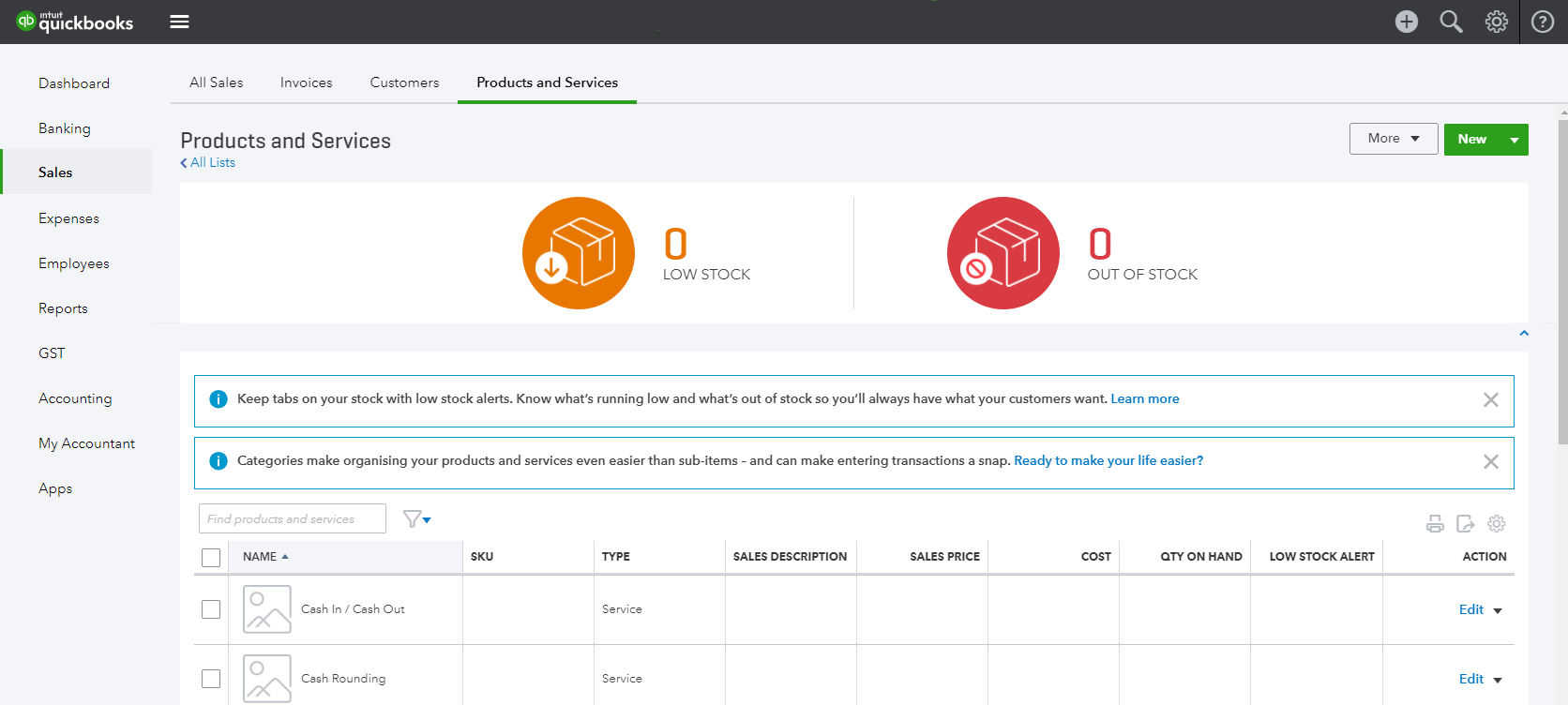Export the products list to file

pos(1466,523)
